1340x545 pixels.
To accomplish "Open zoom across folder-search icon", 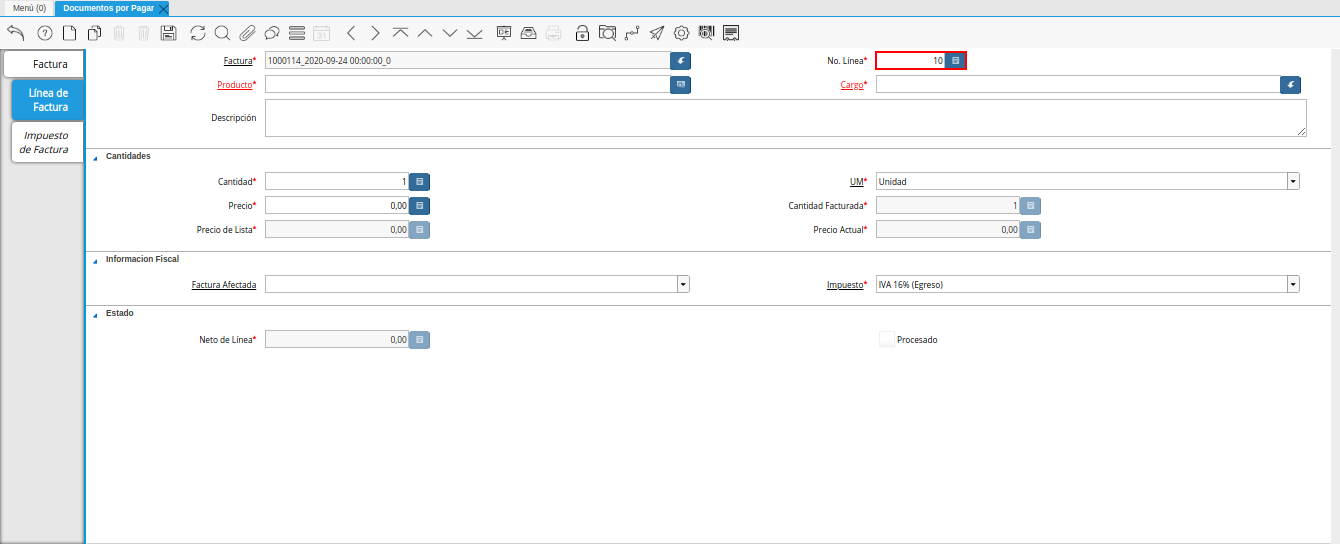I will (x=607, y=32).
